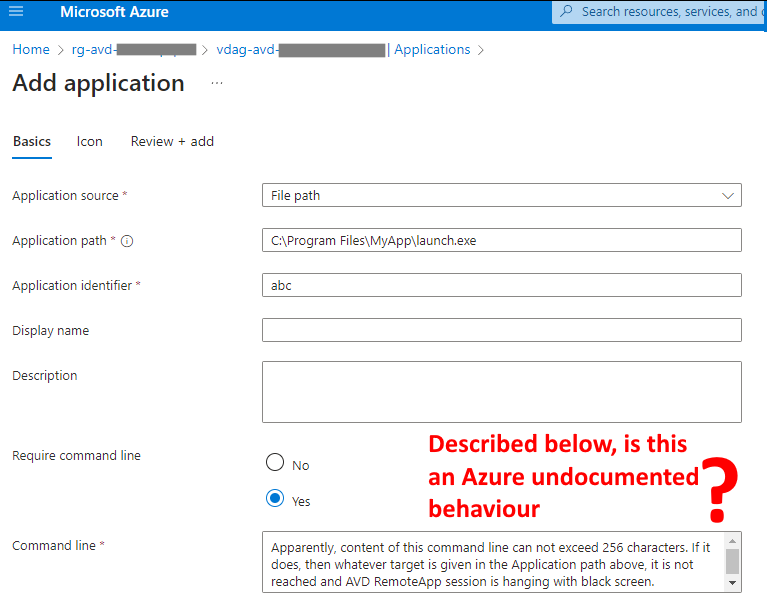This screenshot has width=767, height=603.
Task: Click the empty Display name field
Action: 501,330
